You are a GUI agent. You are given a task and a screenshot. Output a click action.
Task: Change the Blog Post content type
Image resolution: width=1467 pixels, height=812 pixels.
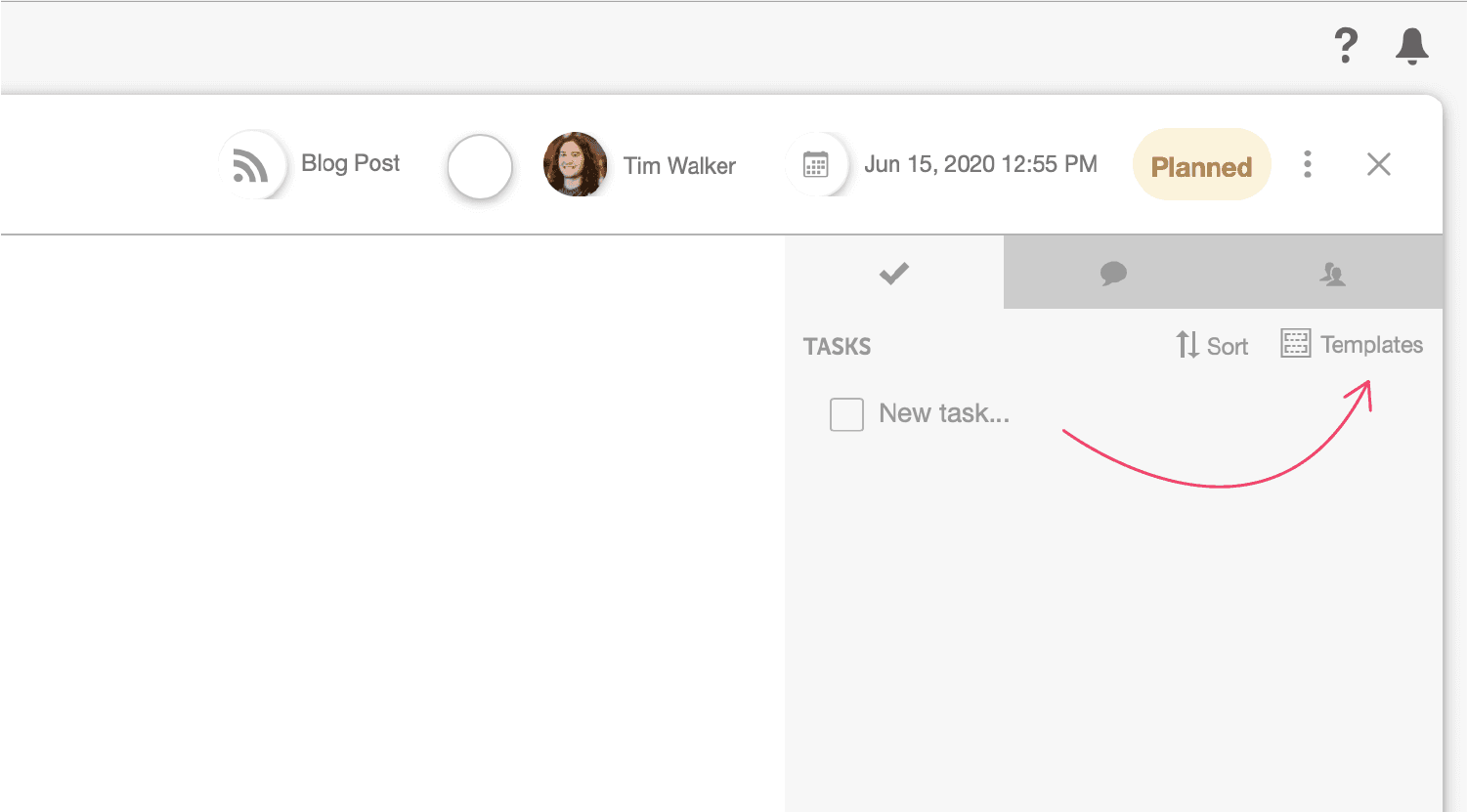point(351,163)
